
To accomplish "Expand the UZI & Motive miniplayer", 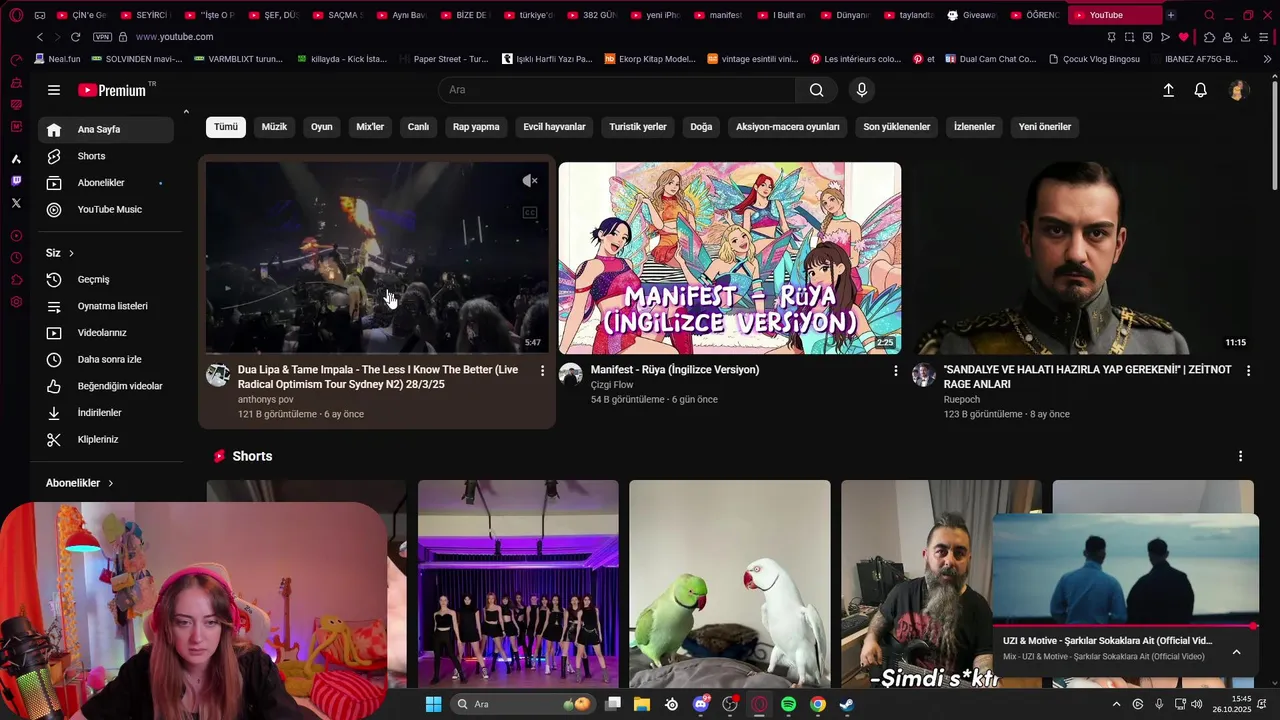I will click(x=1236, y=652).
